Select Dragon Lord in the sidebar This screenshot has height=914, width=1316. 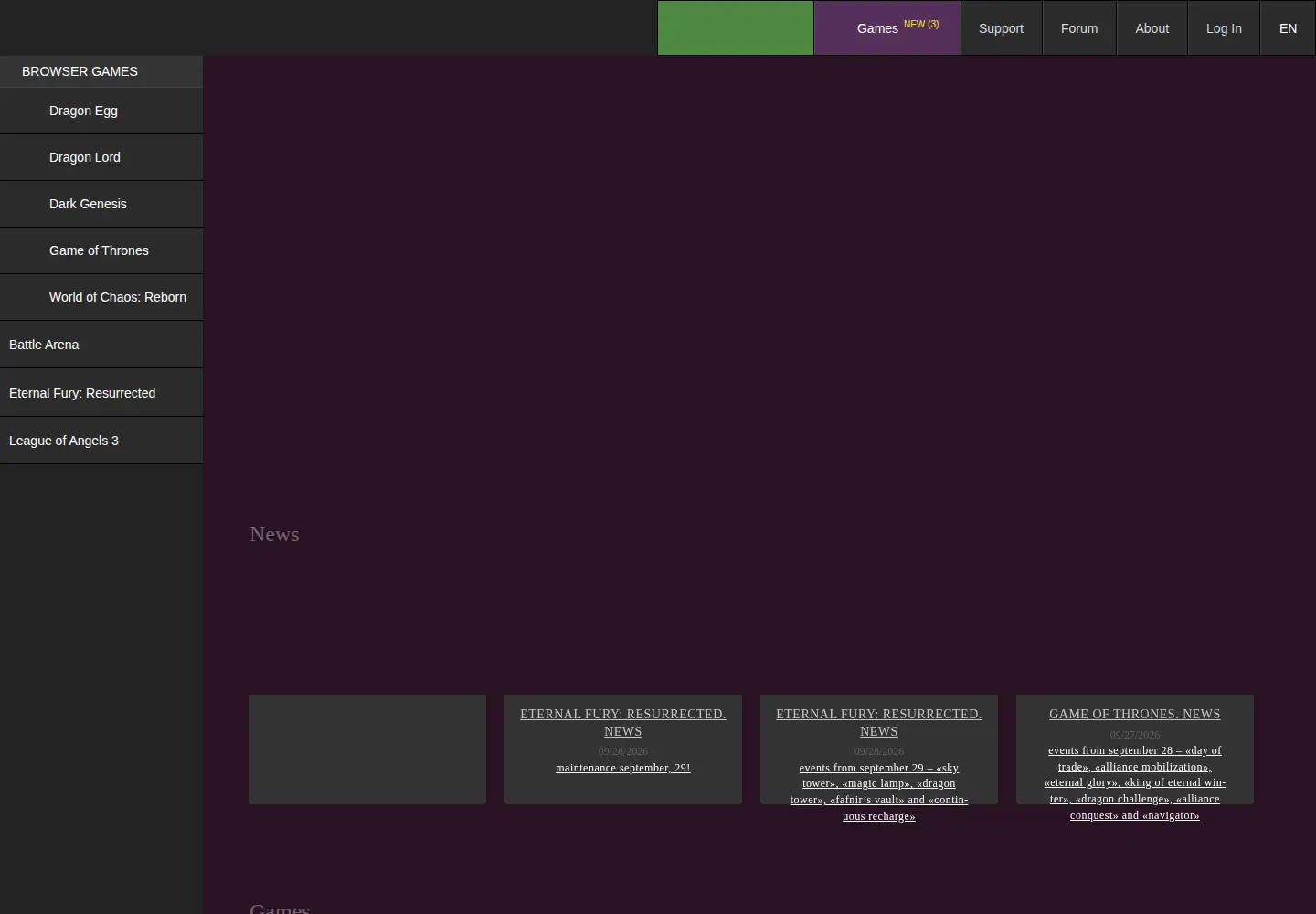click(101, 157)
